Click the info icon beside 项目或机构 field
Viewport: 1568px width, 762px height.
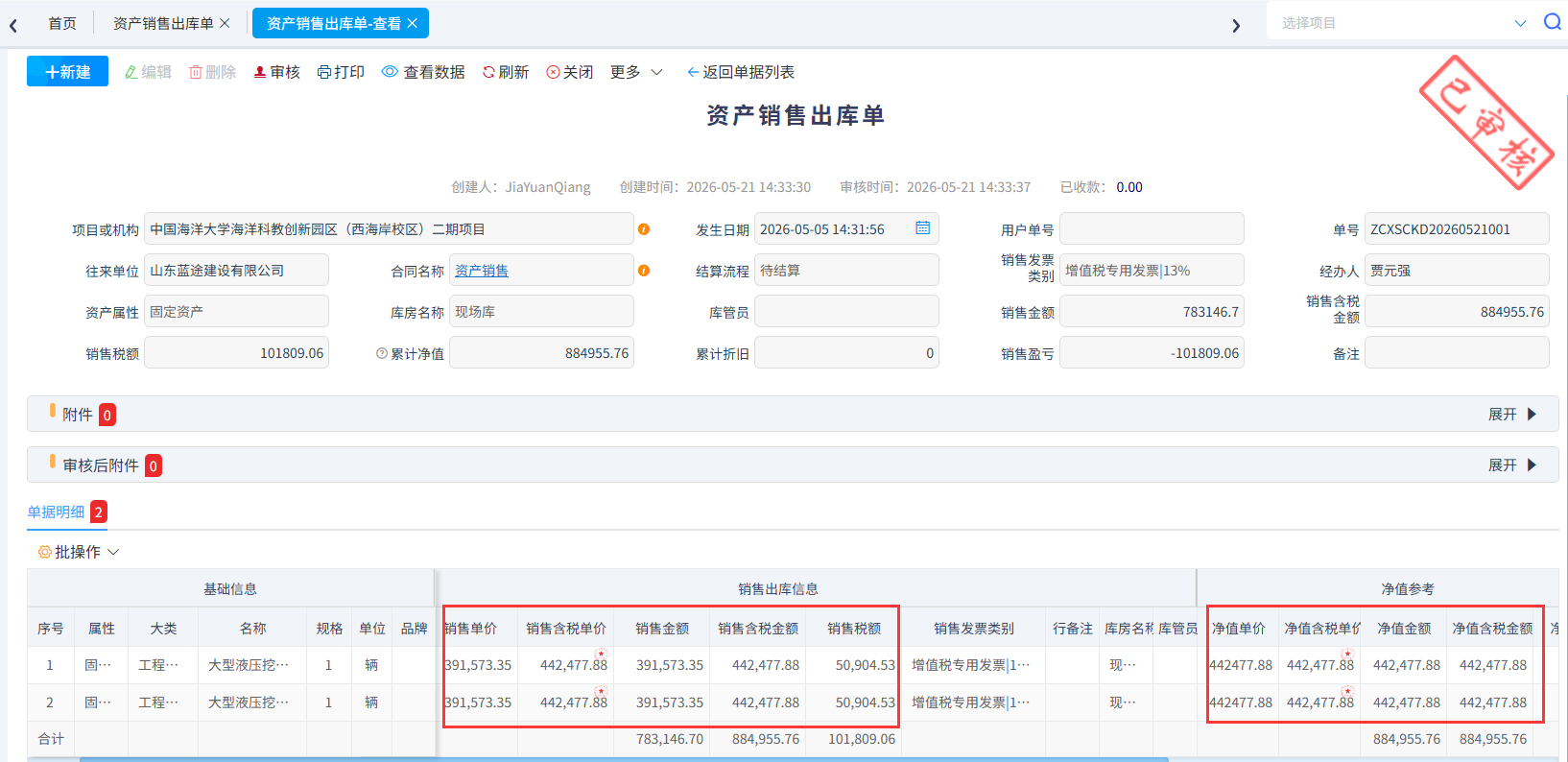point(644,229)
